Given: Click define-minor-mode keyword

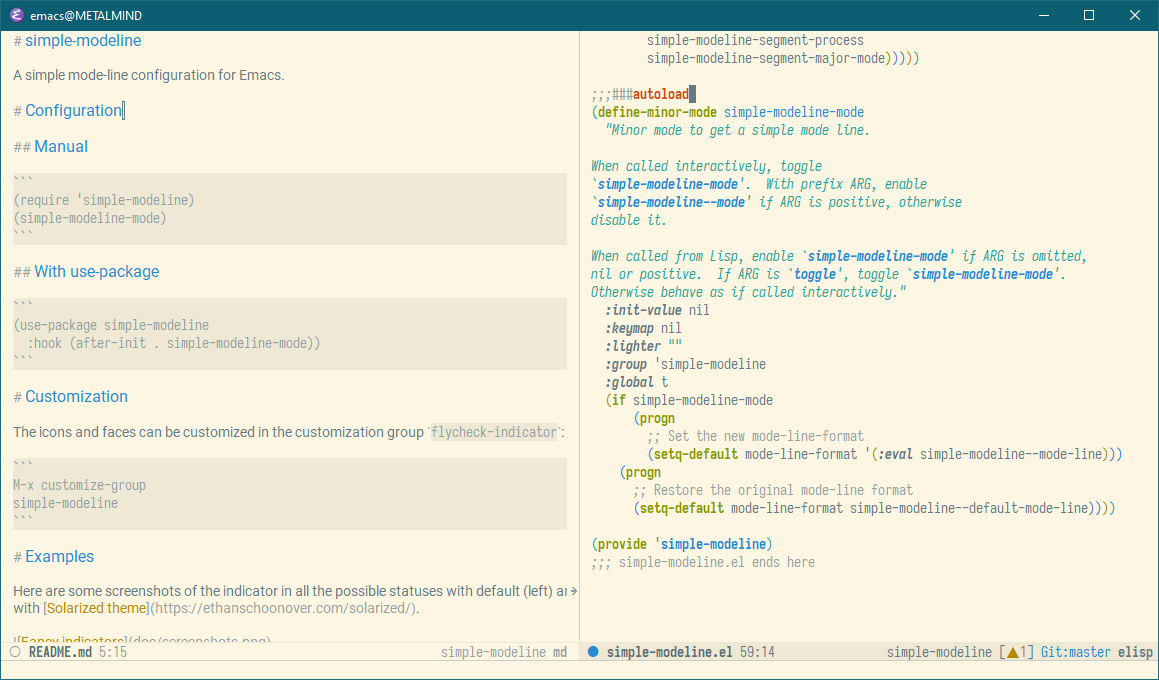Looking at the screenshot, I should point(657,112).
